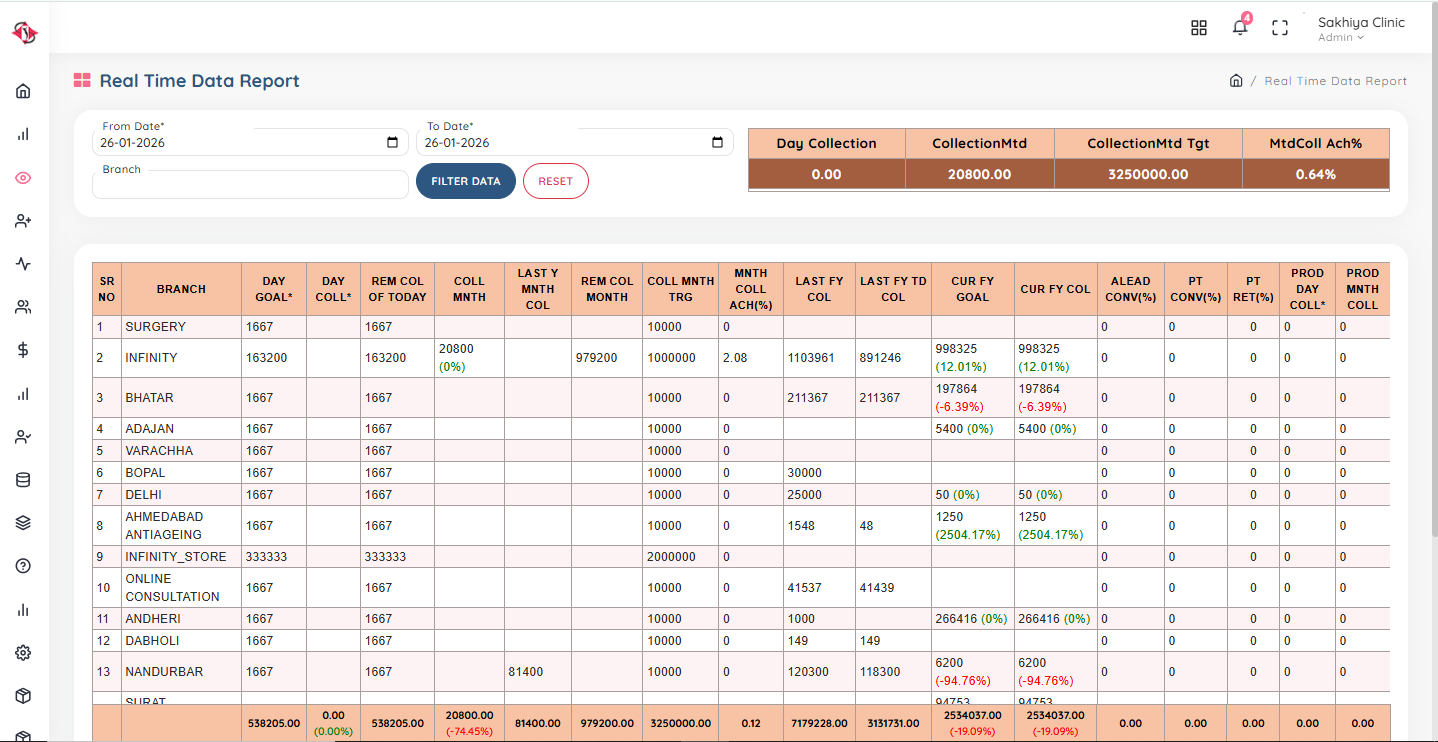Open the database icon in the sidebar
This screenshot has height=742, width=1438.
[22, 479]
